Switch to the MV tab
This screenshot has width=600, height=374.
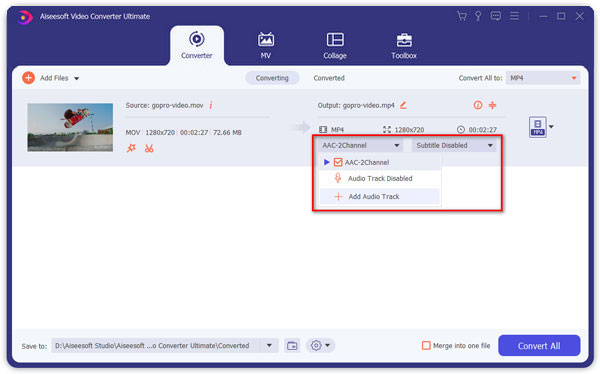[x=266, y=45]
